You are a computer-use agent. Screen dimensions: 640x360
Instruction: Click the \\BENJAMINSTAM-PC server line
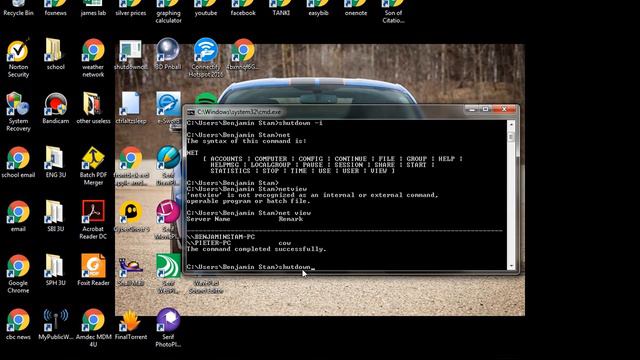(x=221, y=237)
